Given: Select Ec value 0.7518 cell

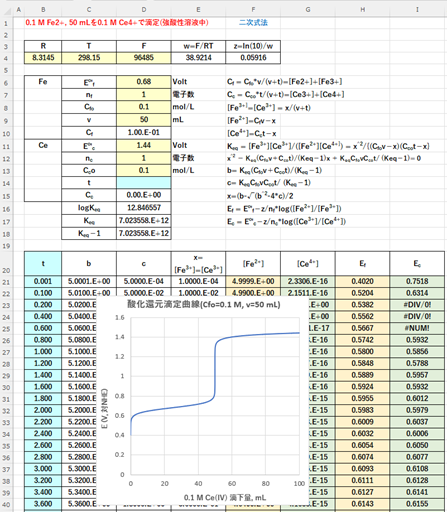Looking at the screenshot, I should (417, 281).
